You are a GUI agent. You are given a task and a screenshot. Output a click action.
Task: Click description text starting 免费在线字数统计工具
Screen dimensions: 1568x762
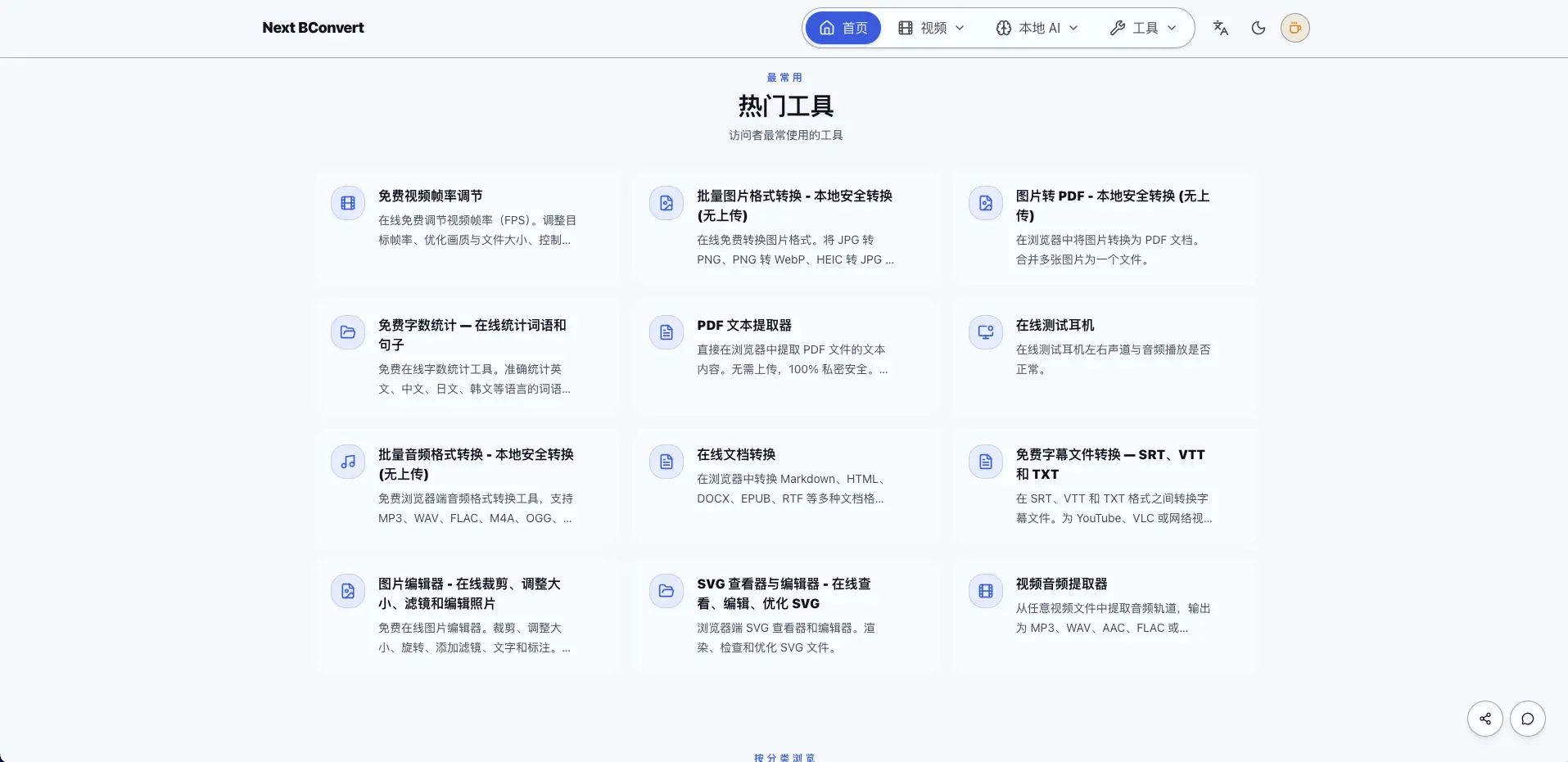coord(474,379)
